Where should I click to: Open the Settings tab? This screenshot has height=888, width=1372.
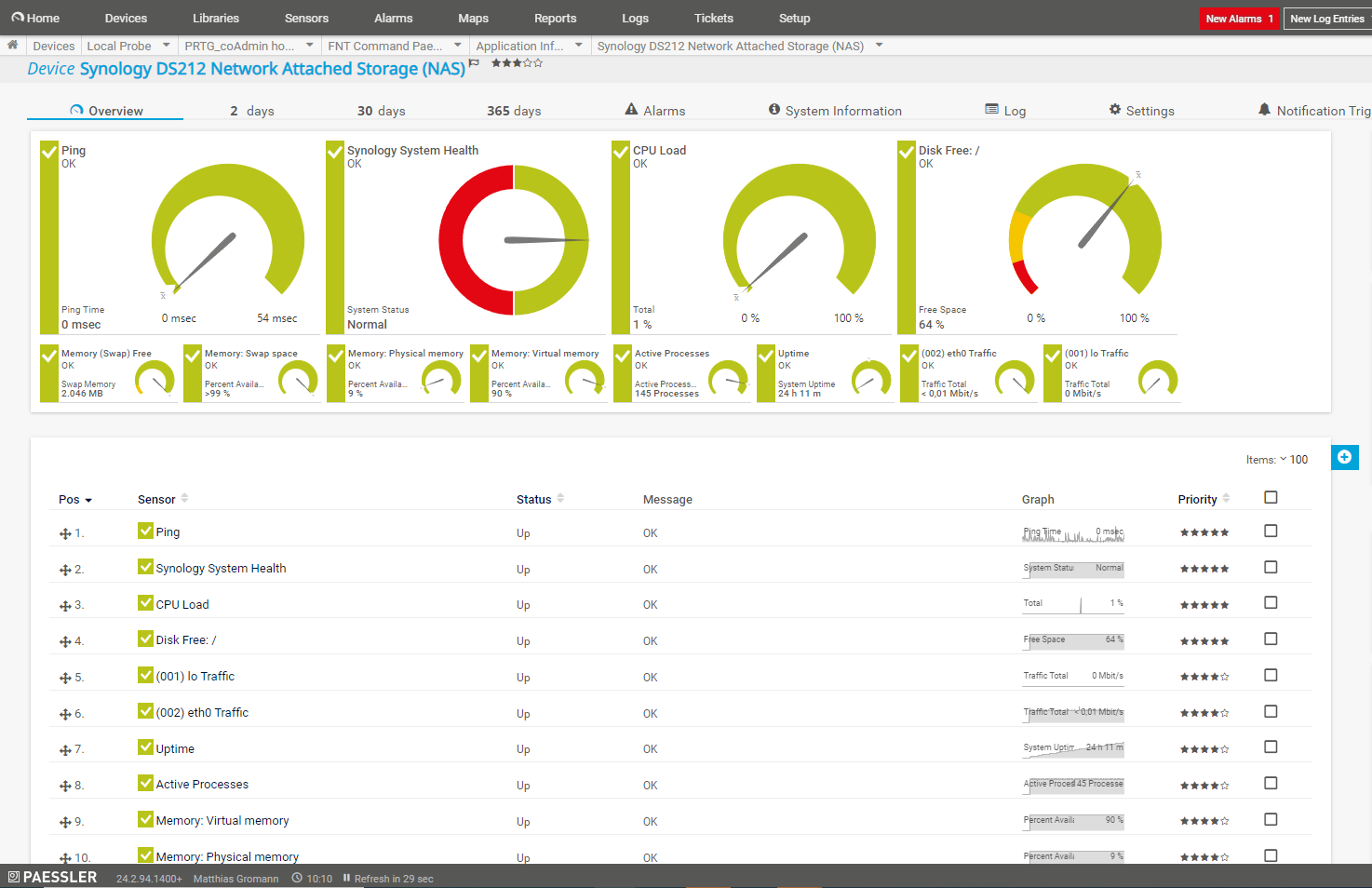tap(1142, 111)
